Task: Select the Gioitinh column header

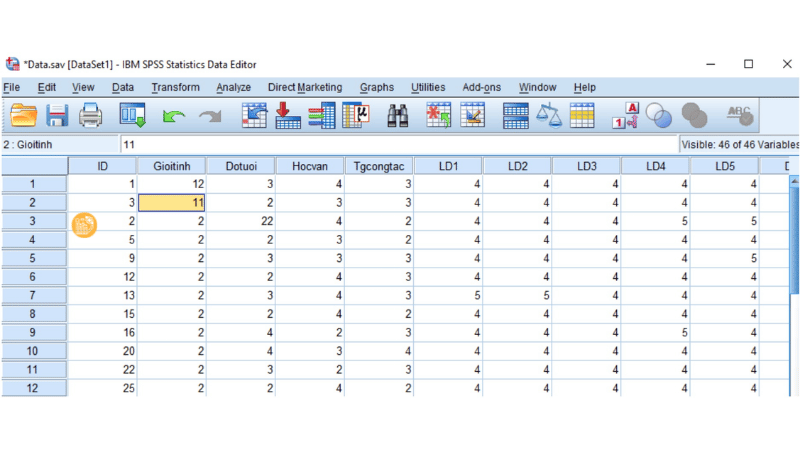Action: pos(172,165)
